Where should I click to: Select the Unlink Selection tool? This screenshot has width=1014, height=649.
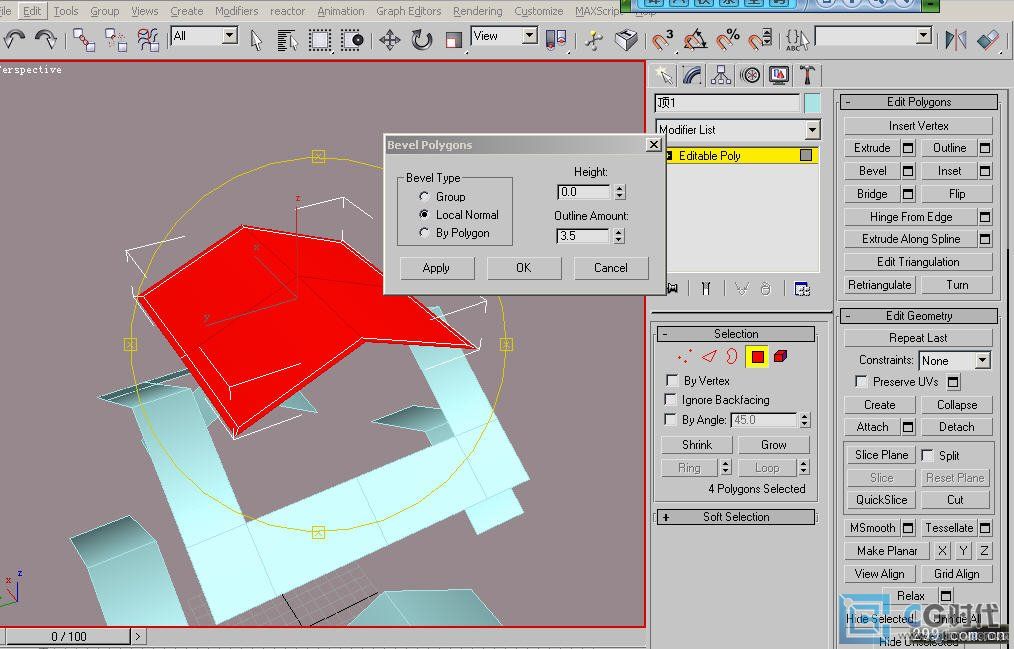pyautogui.click(x=116, y=40)
